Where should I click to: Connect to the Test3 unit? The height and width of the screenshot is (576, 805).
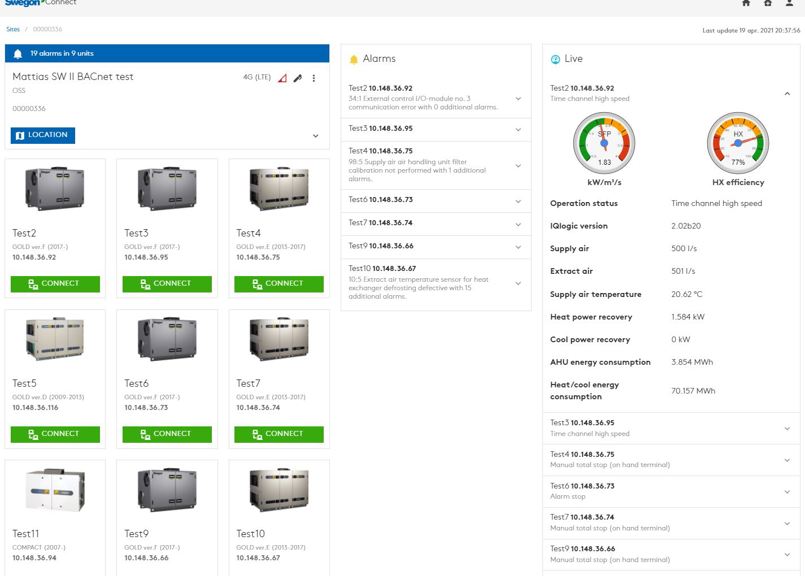point(167,284)
